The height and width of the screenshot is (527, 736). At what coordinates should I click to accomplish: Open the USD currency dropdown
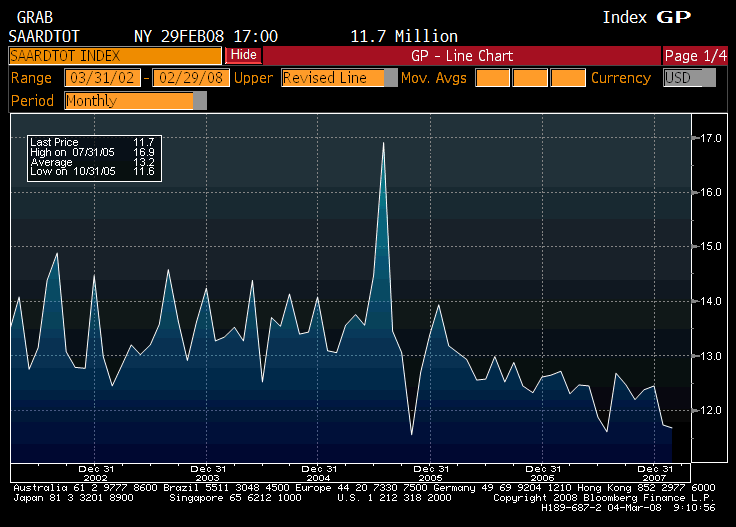coord(690,78)
